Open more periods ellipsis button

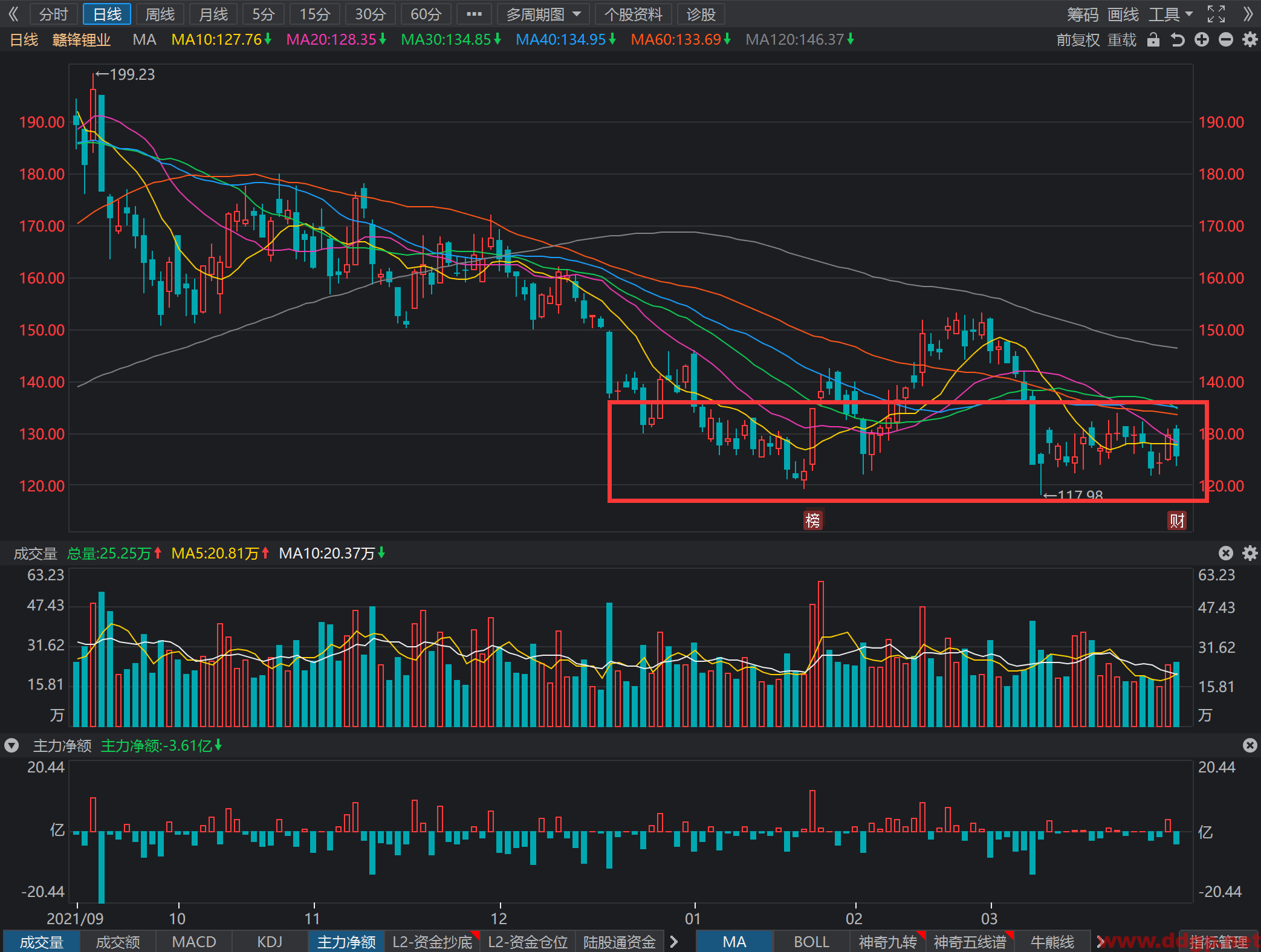pyautogui.click(x=475, y=14)
